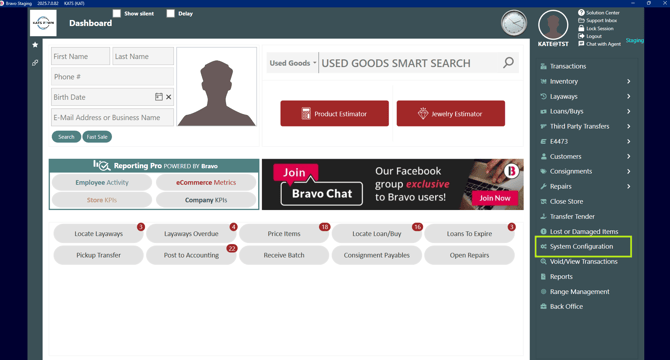Click the Lost or Damaged Items icon
Screen dimensions: 670x360
coord(544,231)
